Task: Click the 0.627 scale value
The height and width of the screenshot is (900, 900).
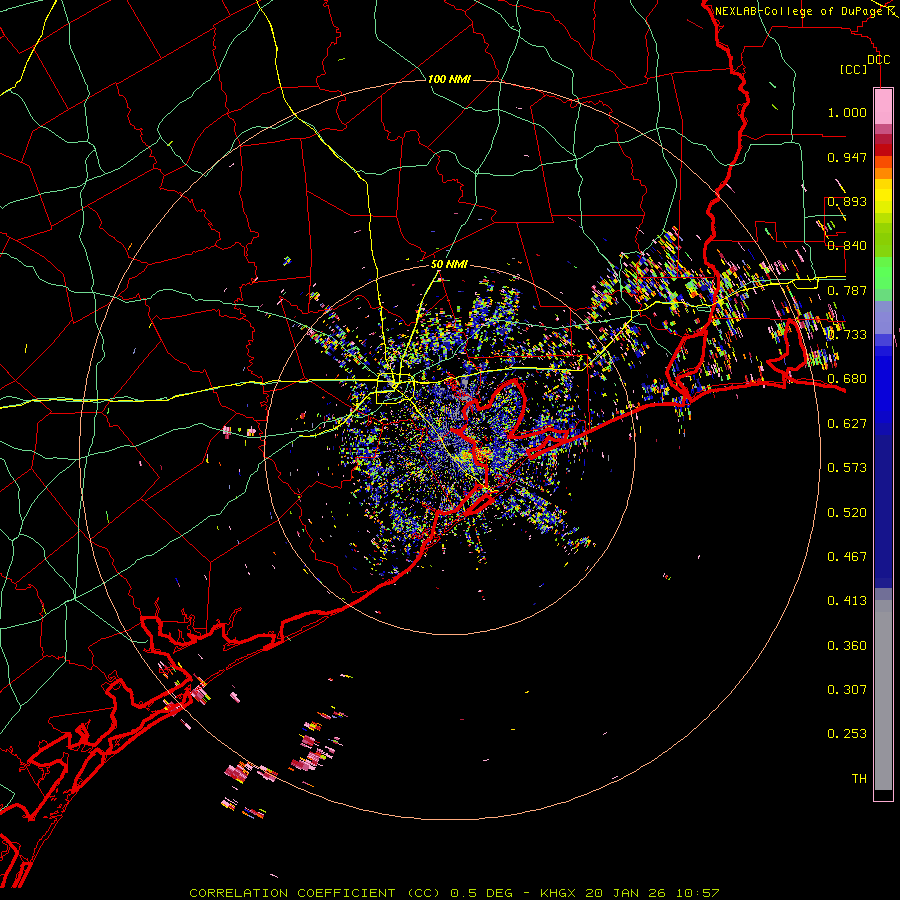Action: click(x=847, y=424)
